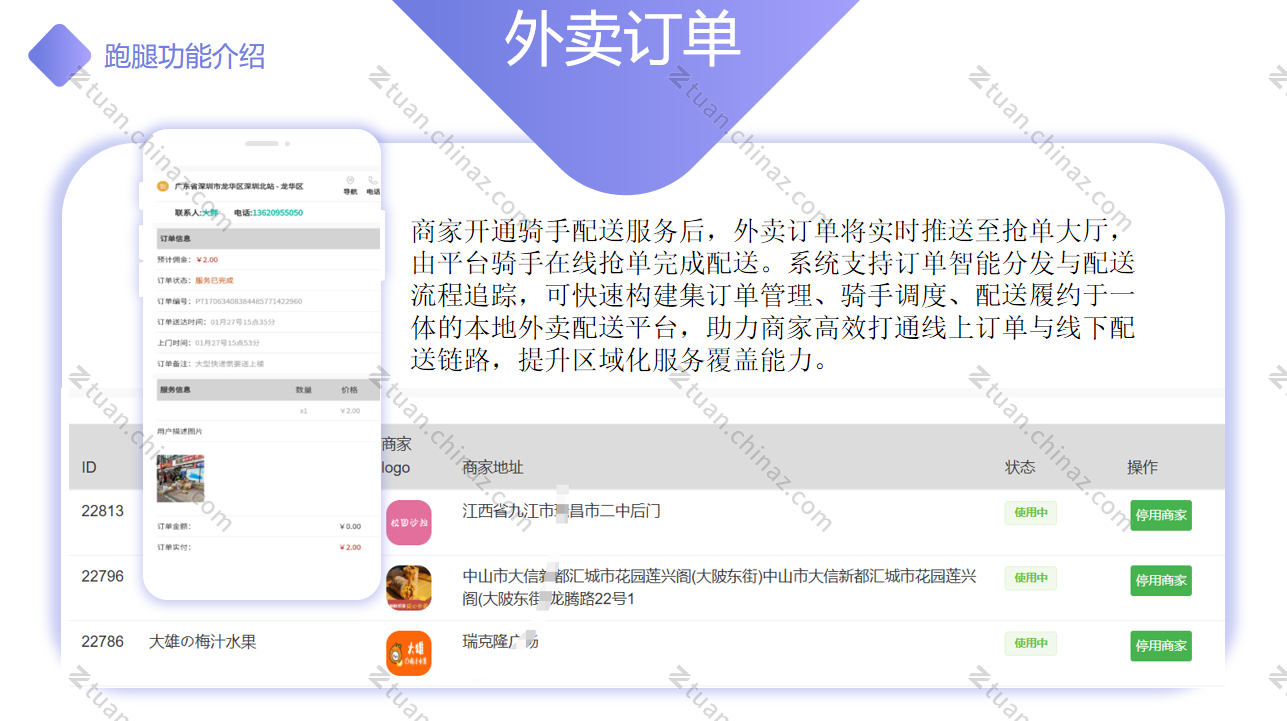Click the phone address 广东省深圳市龙华区深圳北站
This screenshot has width=1287, height=721.
pyautogui.click(x=239, y=186)
